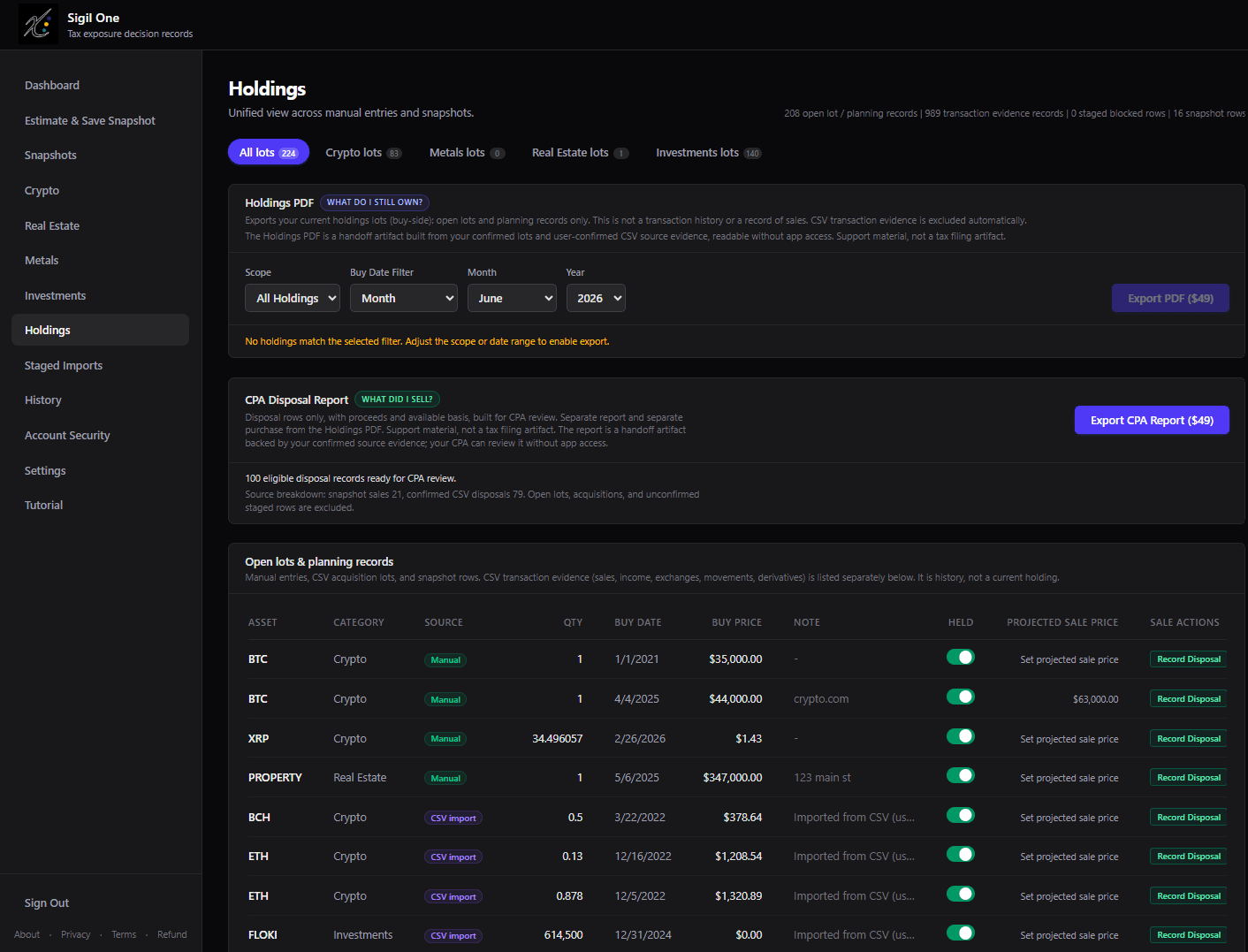Click the PROJECTED SALE PRICE column header
Viewport: 1248px width, 952px height.
tap(1062, 622)
